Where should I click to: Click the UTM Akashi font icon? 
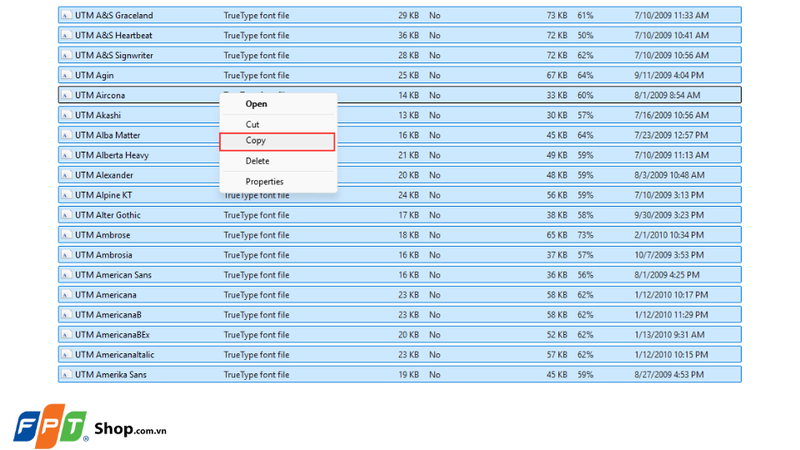click(66, 115)
